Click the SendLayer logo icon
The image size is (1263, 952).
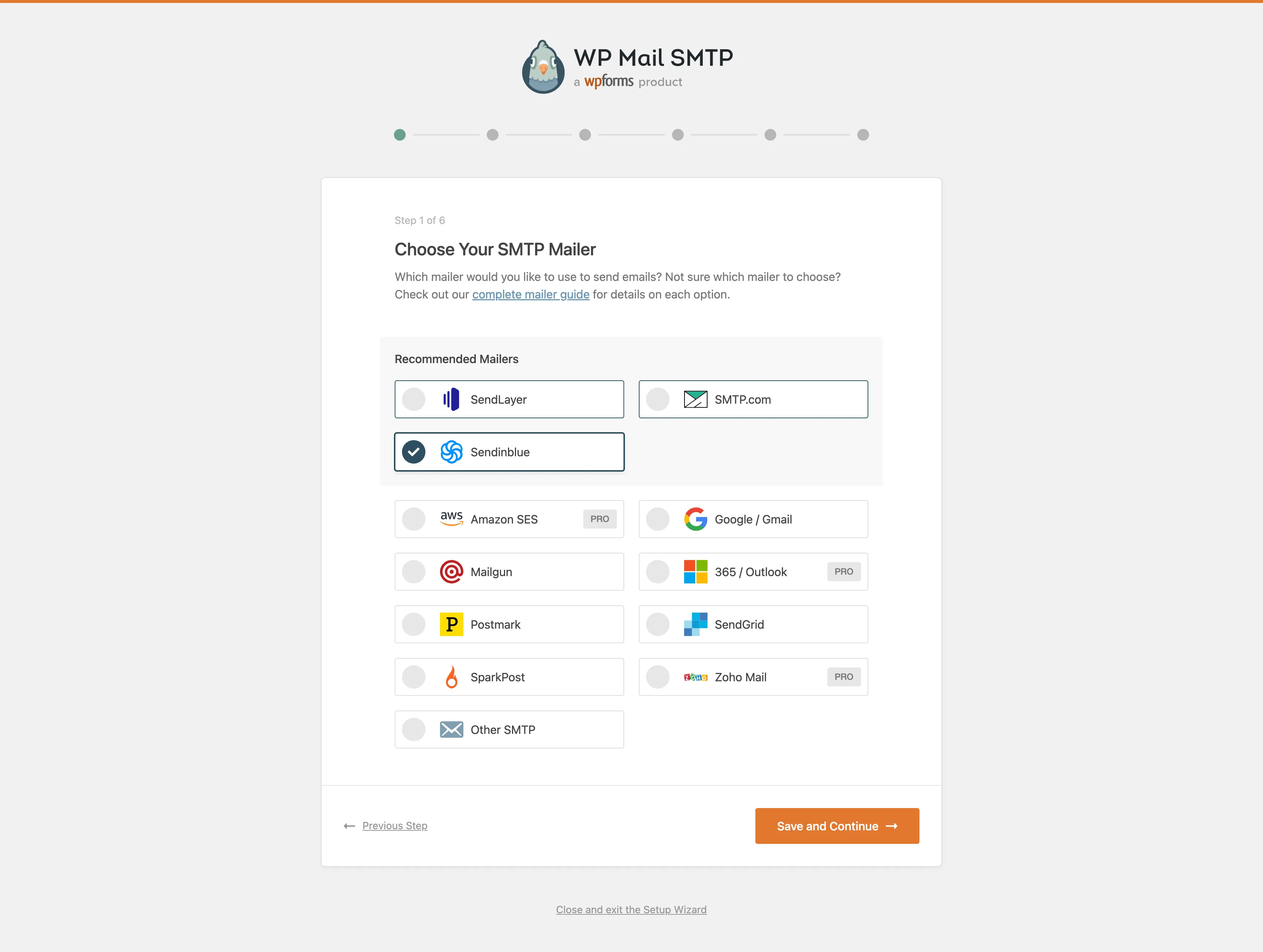click(x=451, y=399)
